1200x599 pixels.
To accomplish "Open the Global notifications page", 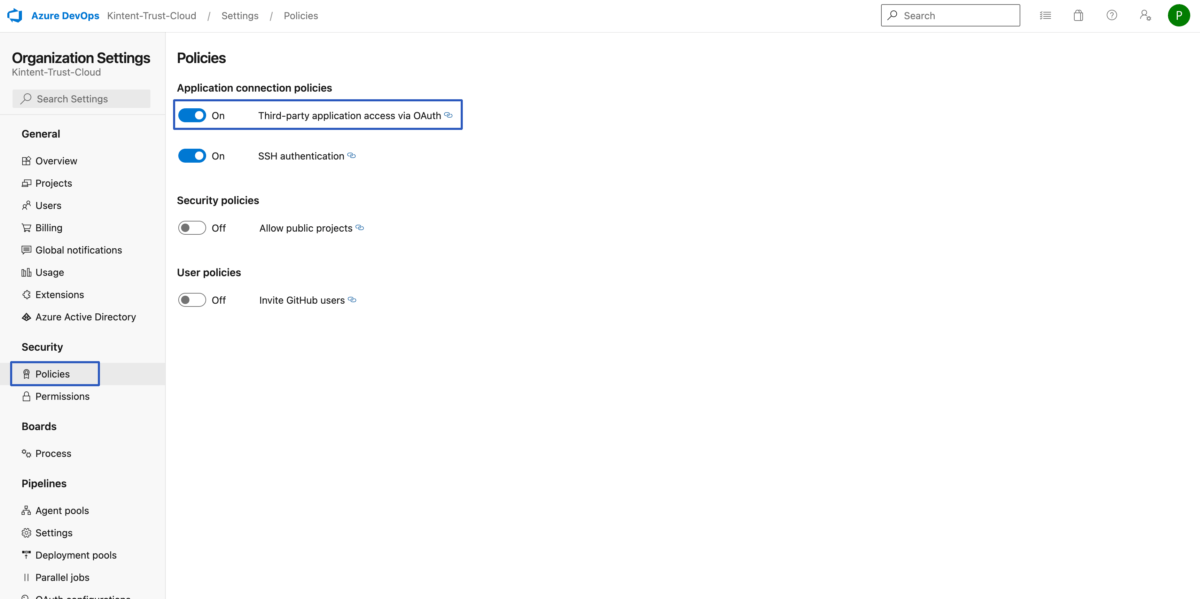I will 77,249.
